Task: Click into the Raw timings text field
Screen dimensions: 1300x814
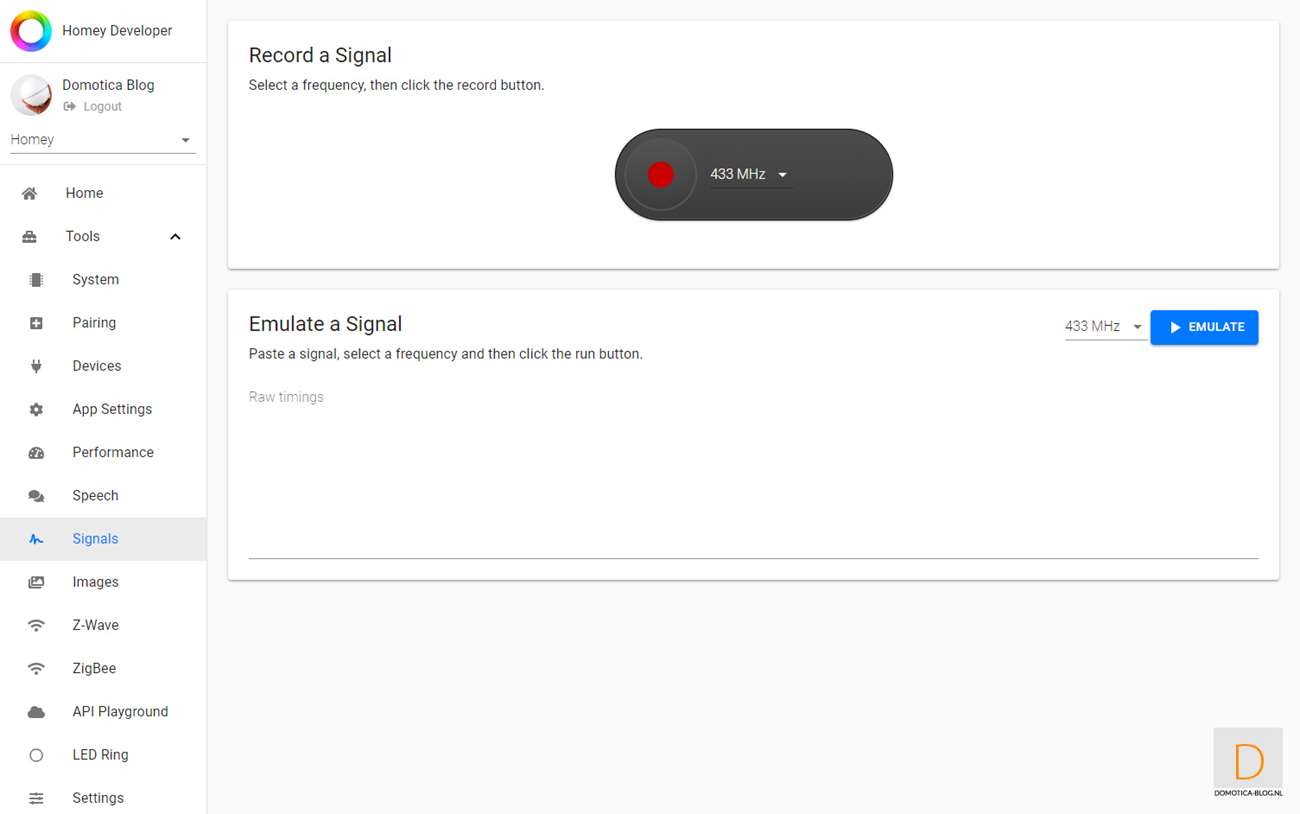Action: [753, 470]
